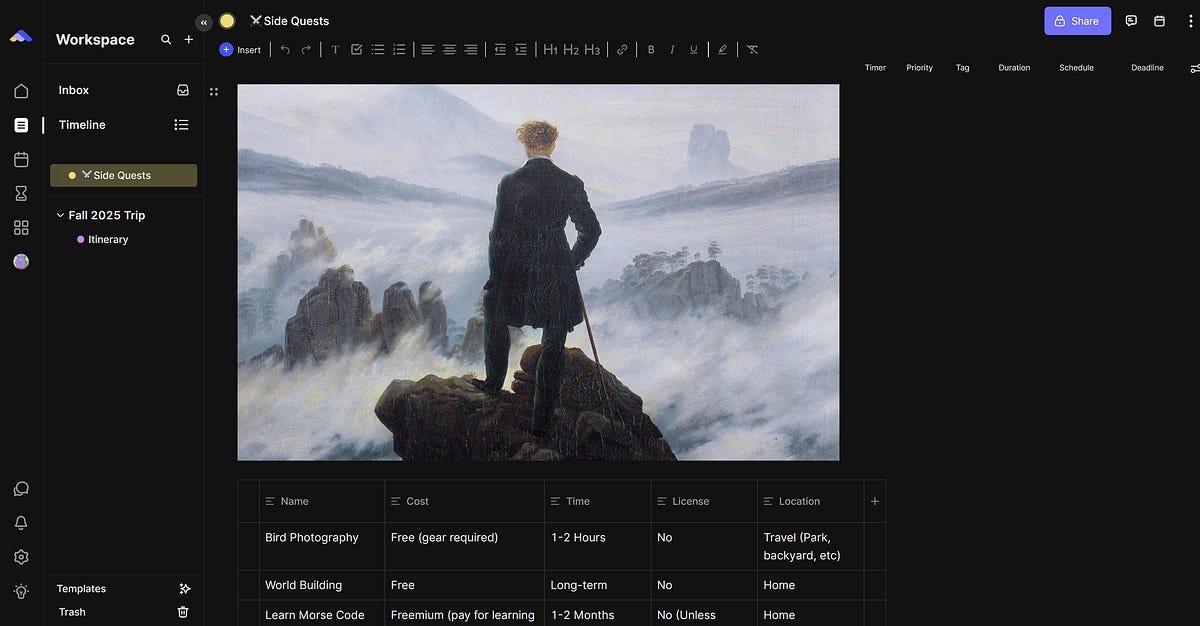1200x626 pixels.
Task: Click the Insert button
Action: tap(240, 50)
